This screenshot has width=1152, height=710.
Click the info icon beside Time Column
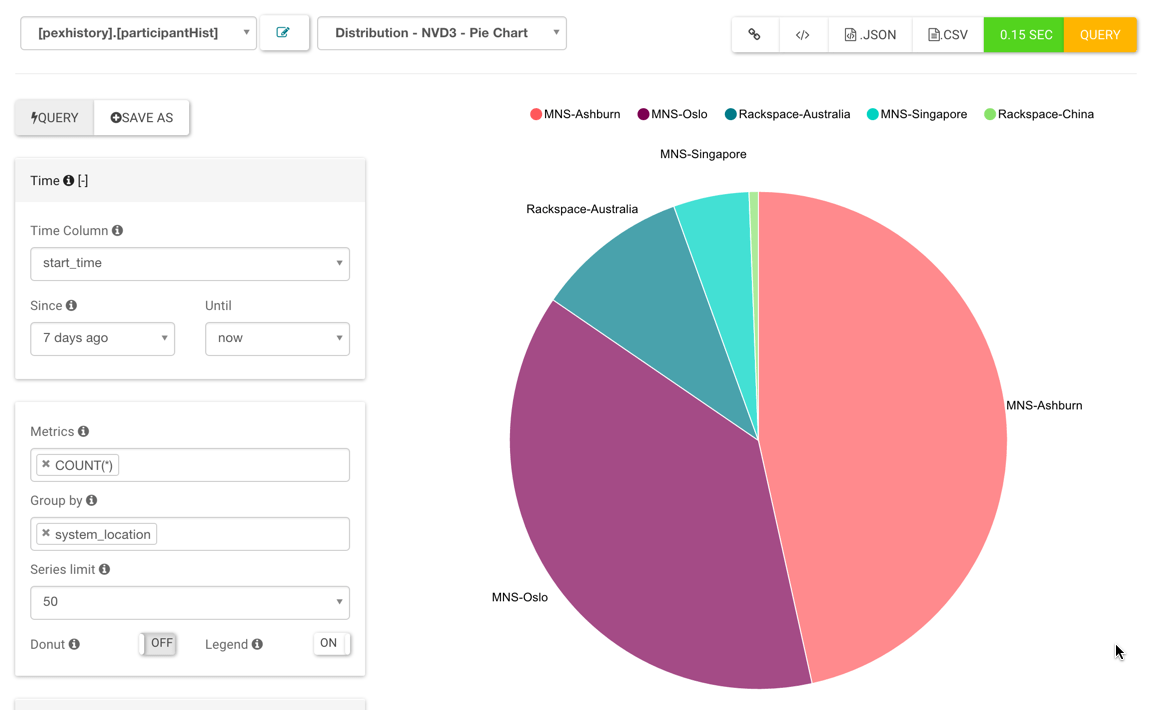coord(118,231)
